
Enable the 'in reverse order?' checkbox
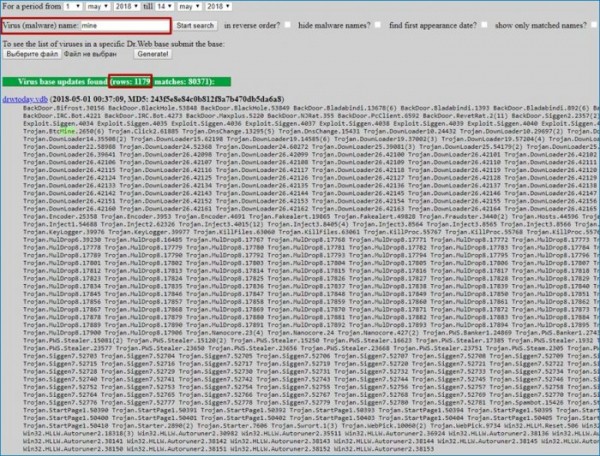(x=287, y=25)
